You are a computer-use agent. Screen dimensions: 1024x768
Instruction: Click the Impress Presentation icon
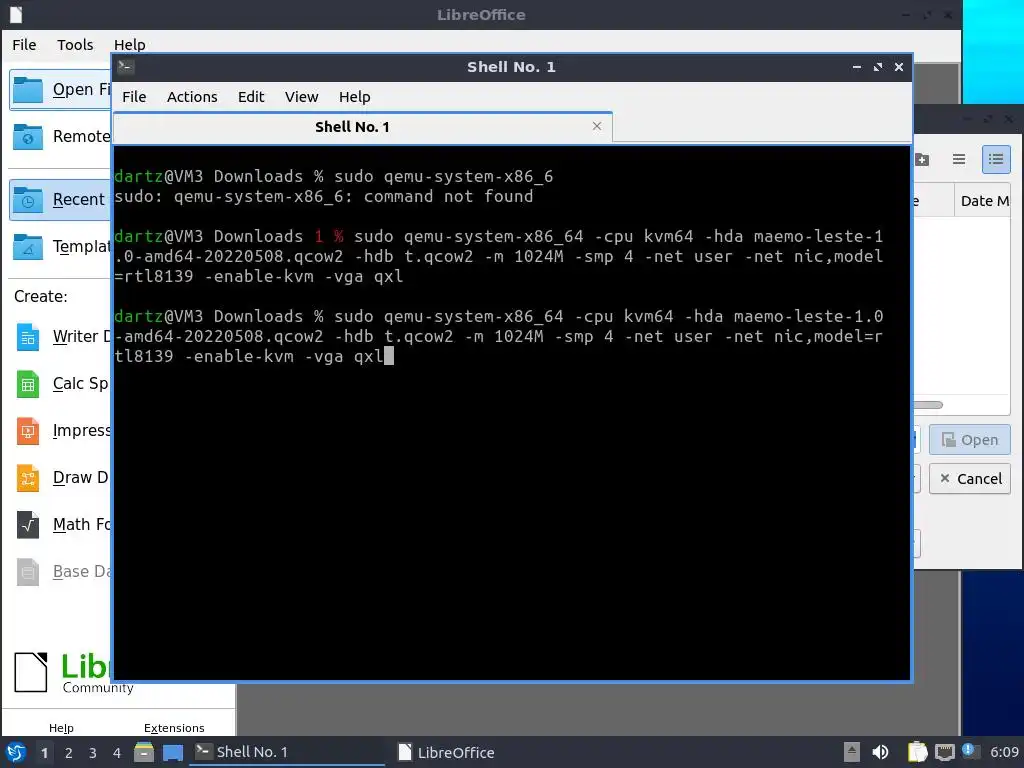pyautogui.click(x=27, y=431)
